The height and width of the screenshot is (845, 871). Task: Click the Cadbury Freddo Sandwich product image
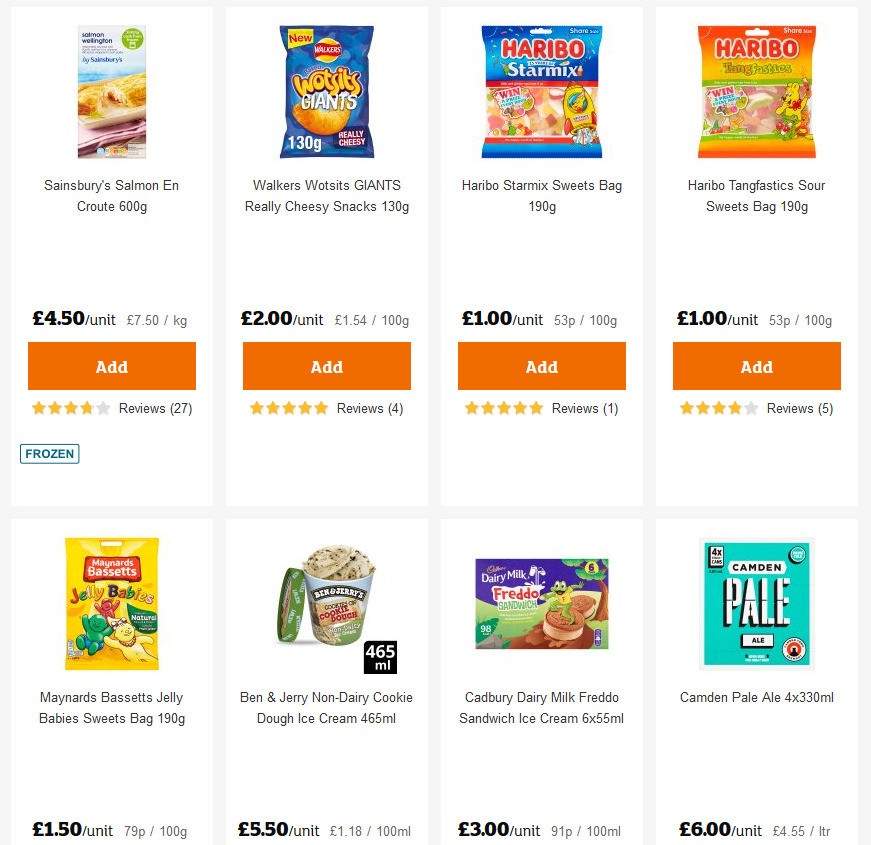[541, 602]
